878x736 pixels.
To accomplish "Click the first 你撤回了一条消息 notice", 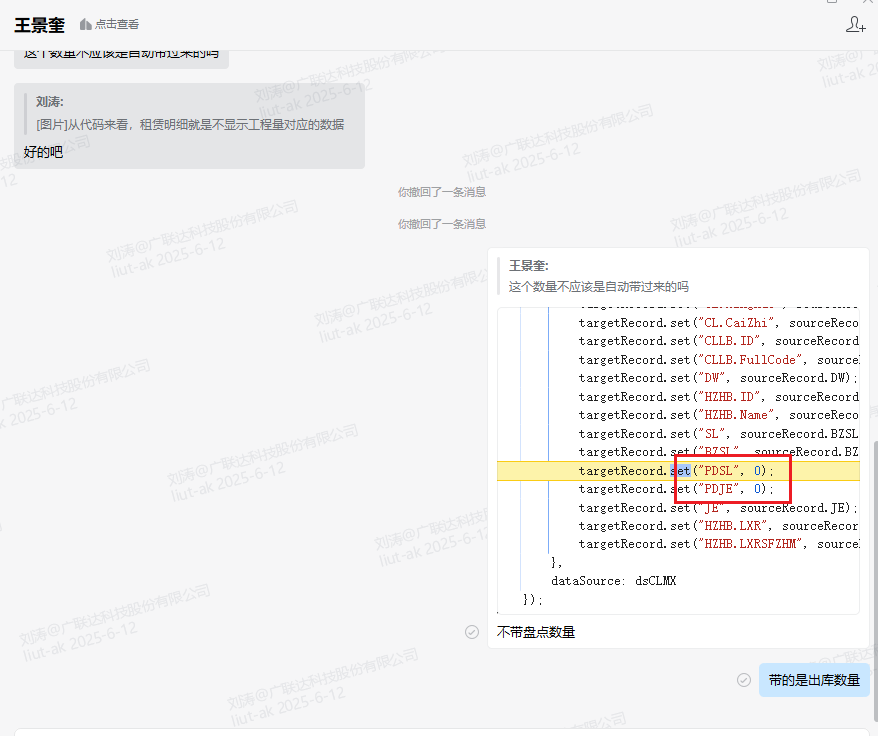I will 442,191.
